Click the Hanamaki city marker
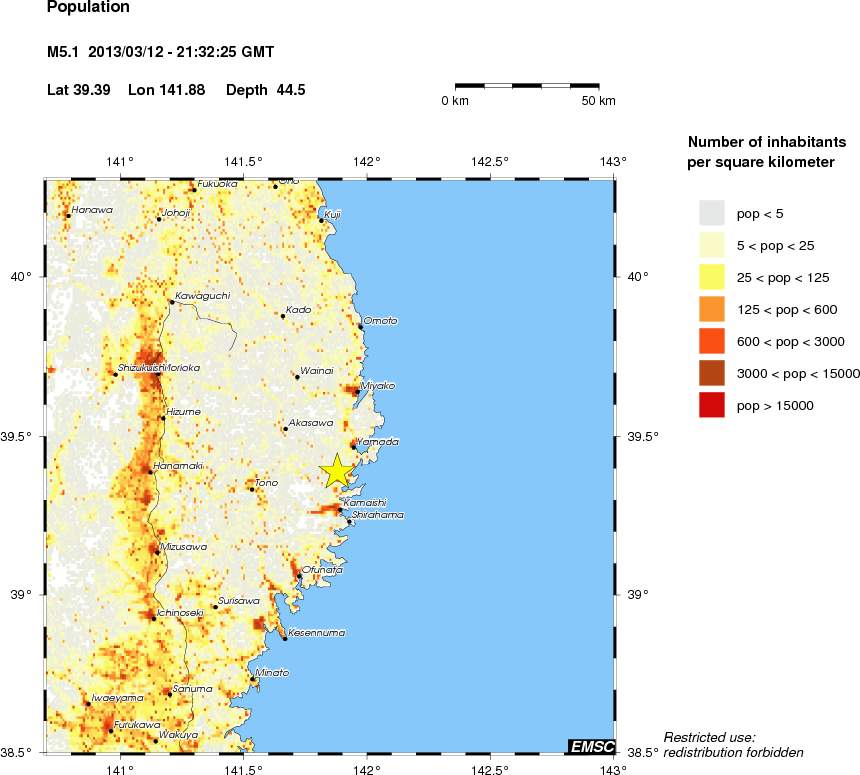860x775 pixels. click(x=150, y=471)
